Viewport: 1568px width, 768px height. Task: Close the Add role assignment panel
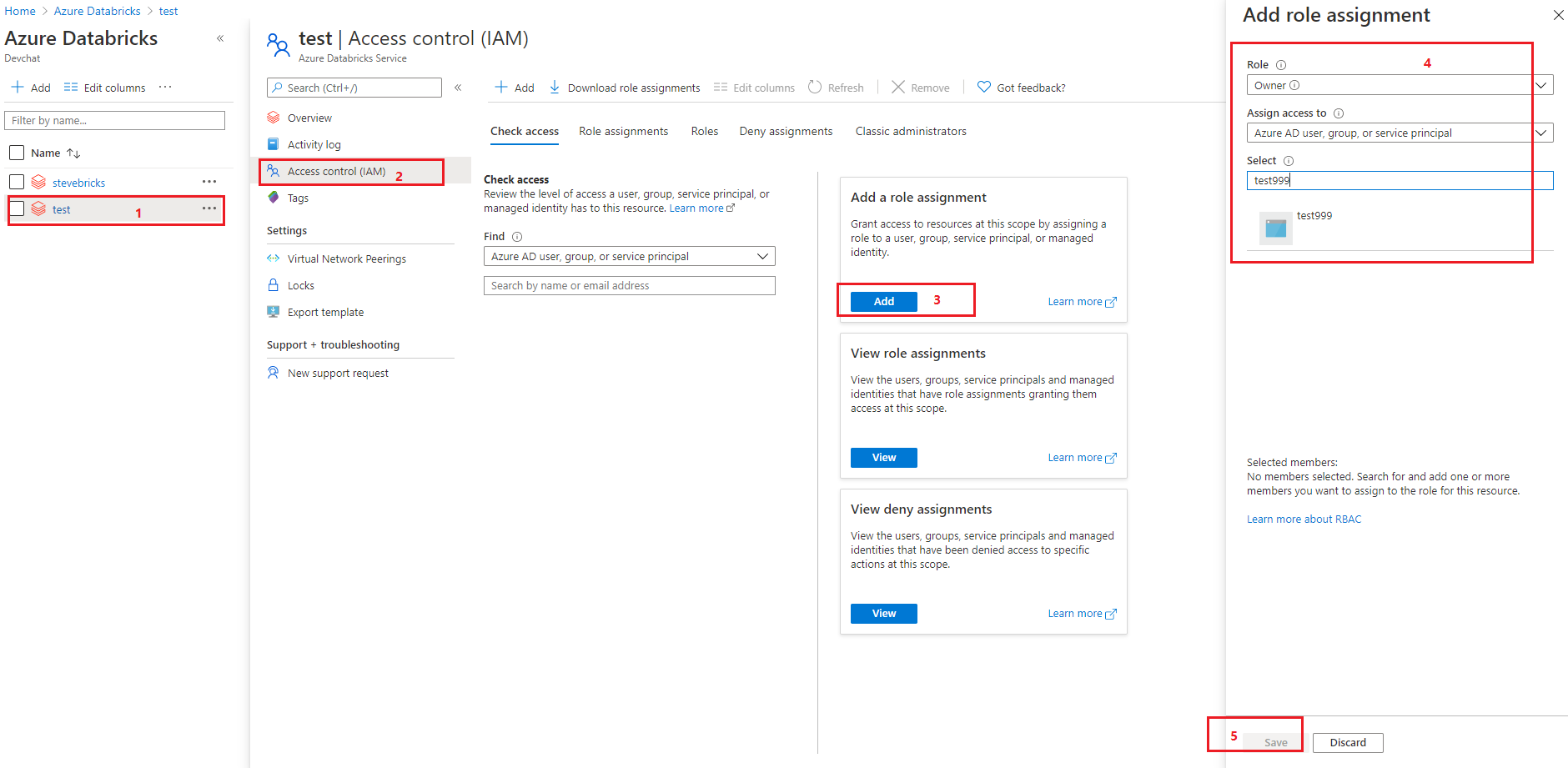pos(1558,15)
